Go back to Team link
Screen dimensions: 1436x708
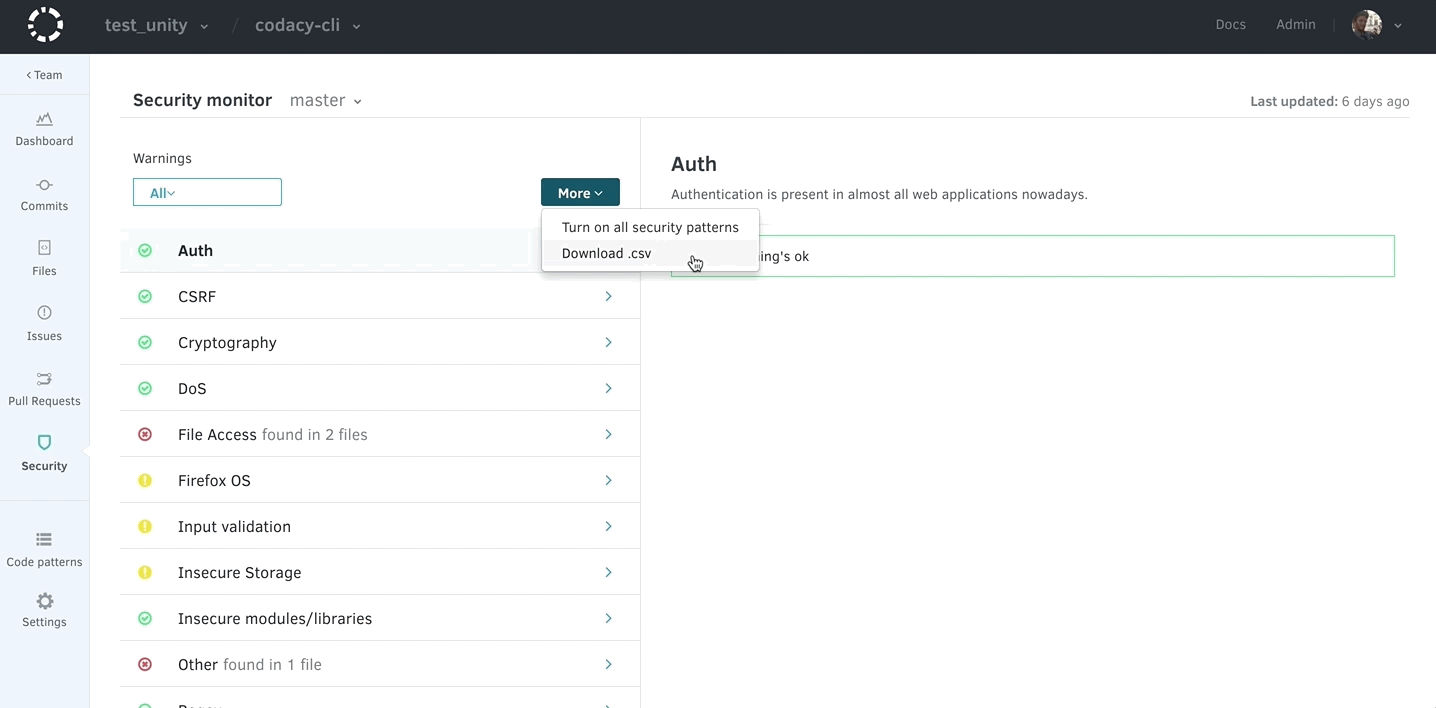(x=44, y=75)
